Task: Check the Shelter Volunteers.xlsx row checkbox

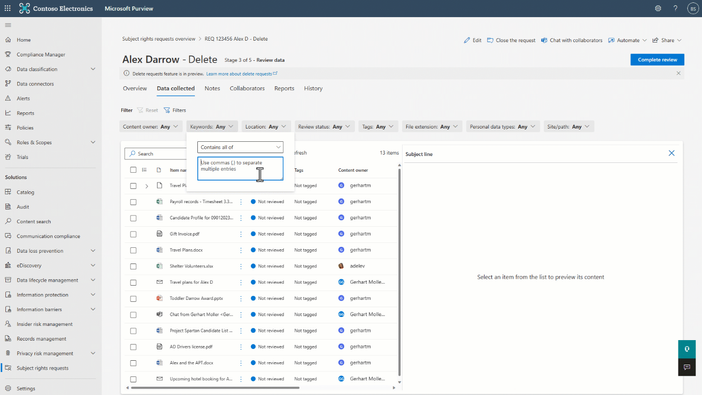Action: 133,266
